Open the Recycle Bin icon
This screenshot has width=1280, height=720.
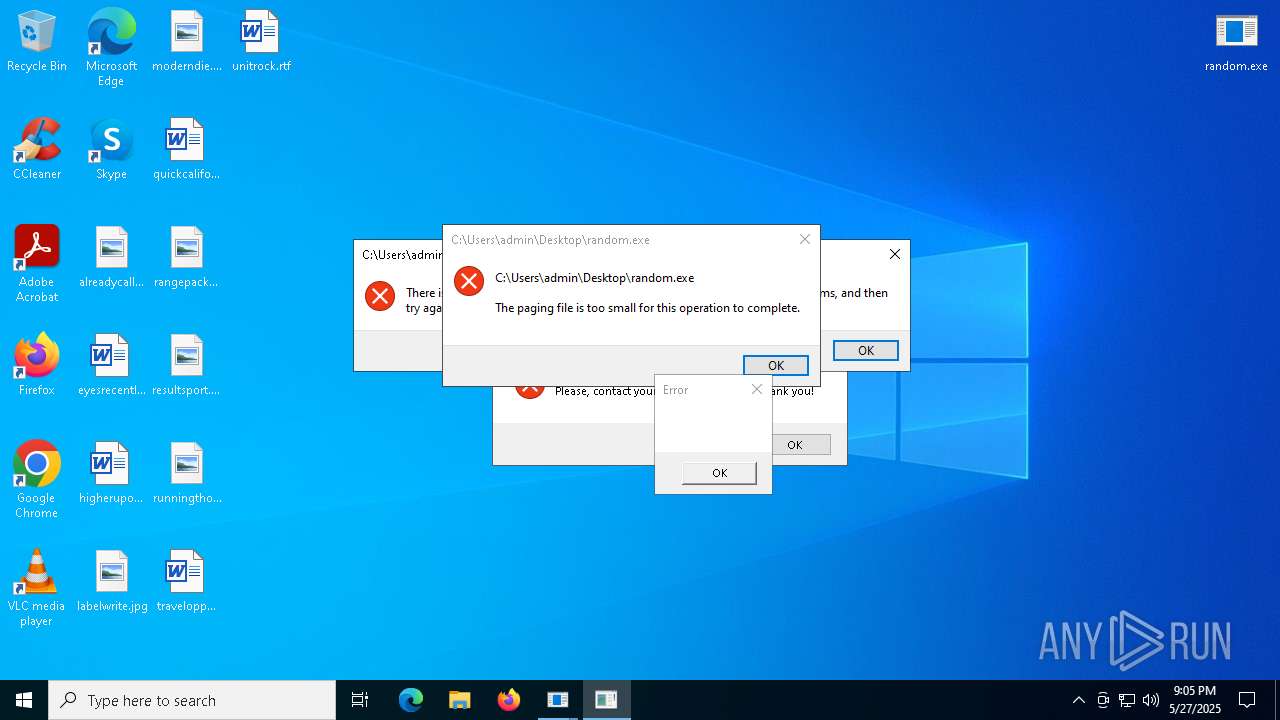point(37,42)
